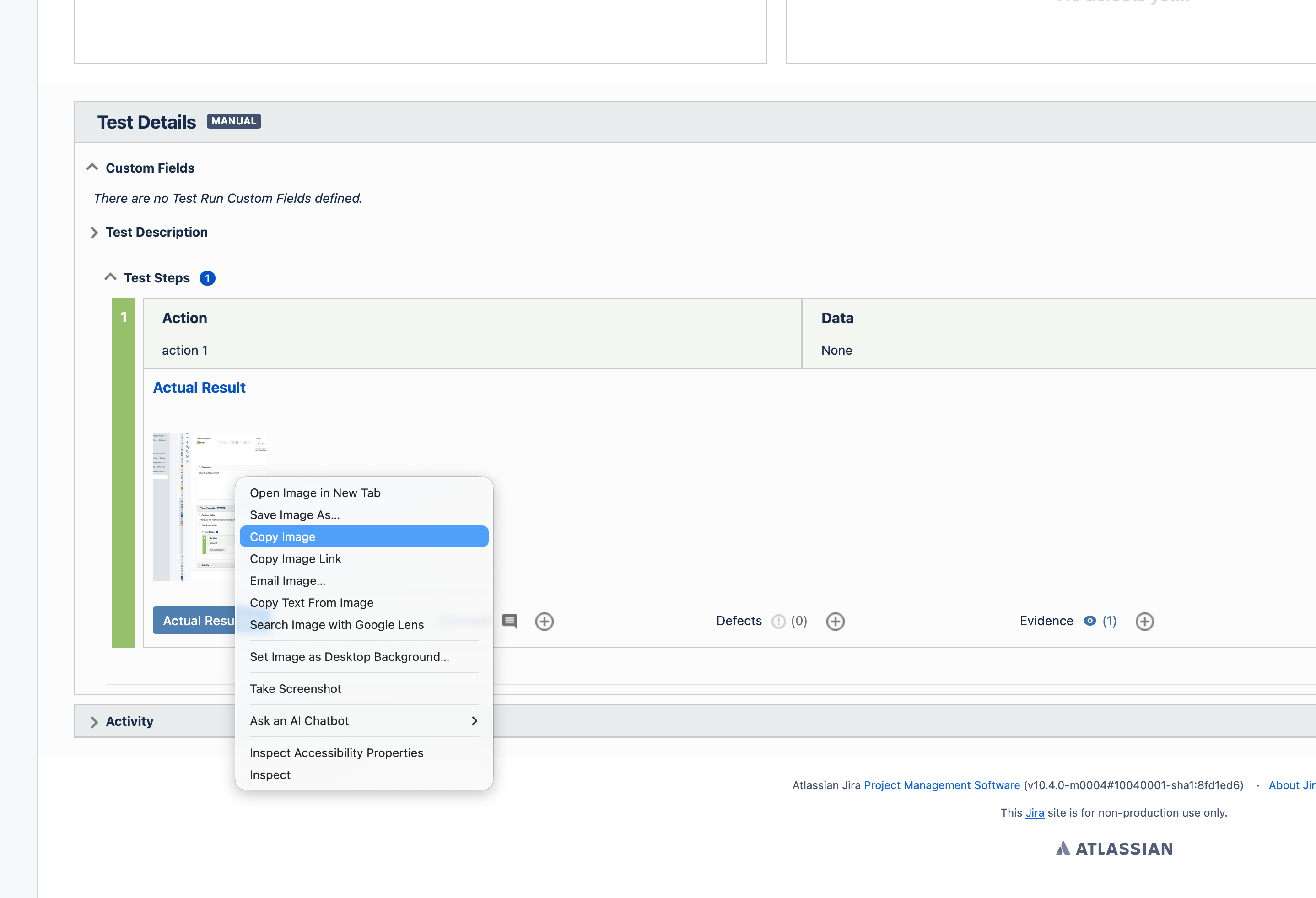
Task: Click the comment speech-bubble icon
Action: [x=510, y=621]
